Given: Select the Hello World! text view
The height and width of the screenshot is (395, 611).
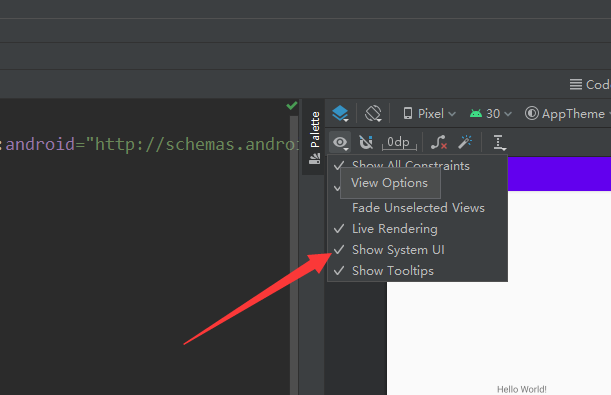Looking at the screenshot, I should tap(521, 389).
